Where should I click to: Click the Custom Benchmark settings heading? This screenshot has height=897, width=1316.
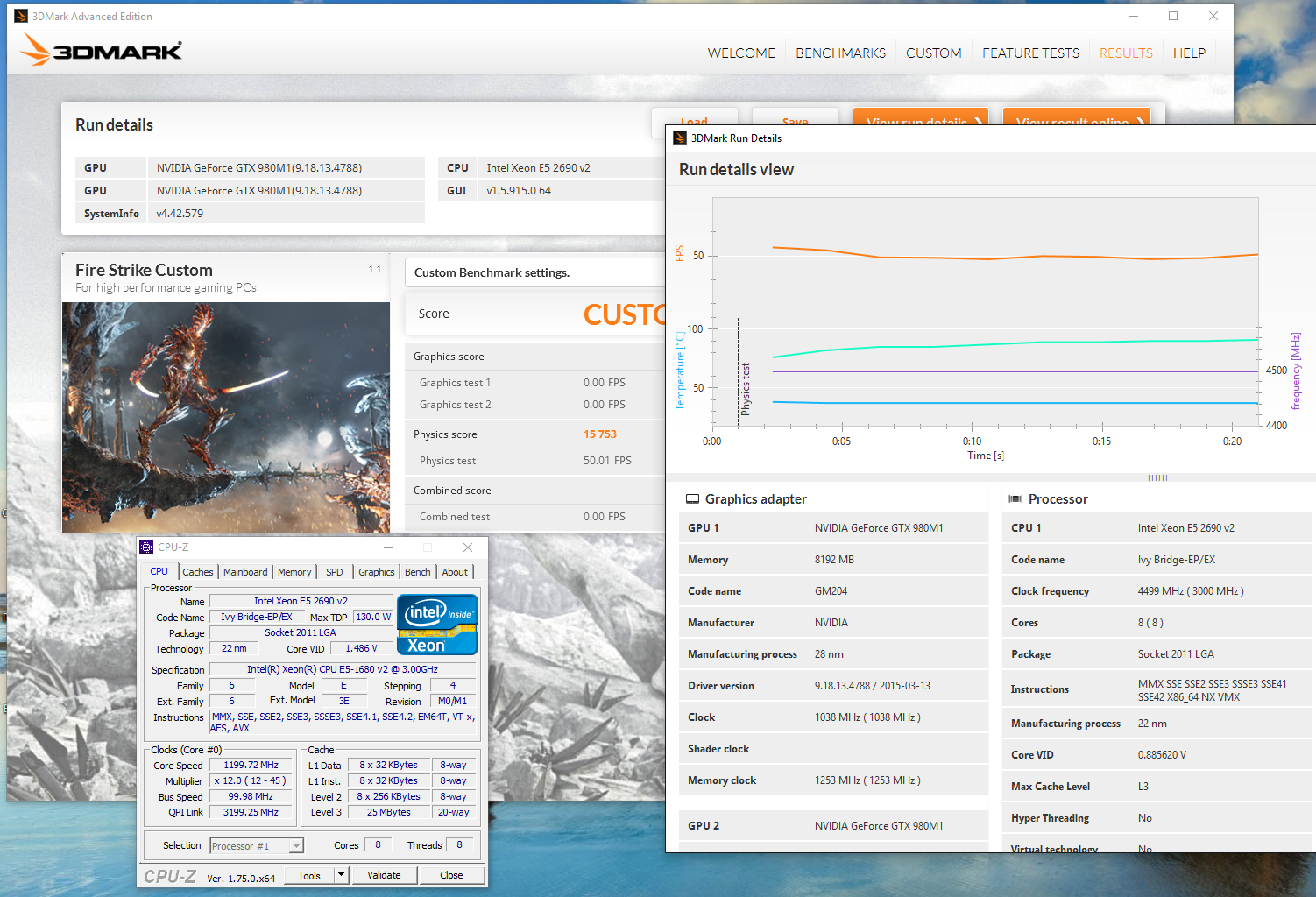(492, 272)
